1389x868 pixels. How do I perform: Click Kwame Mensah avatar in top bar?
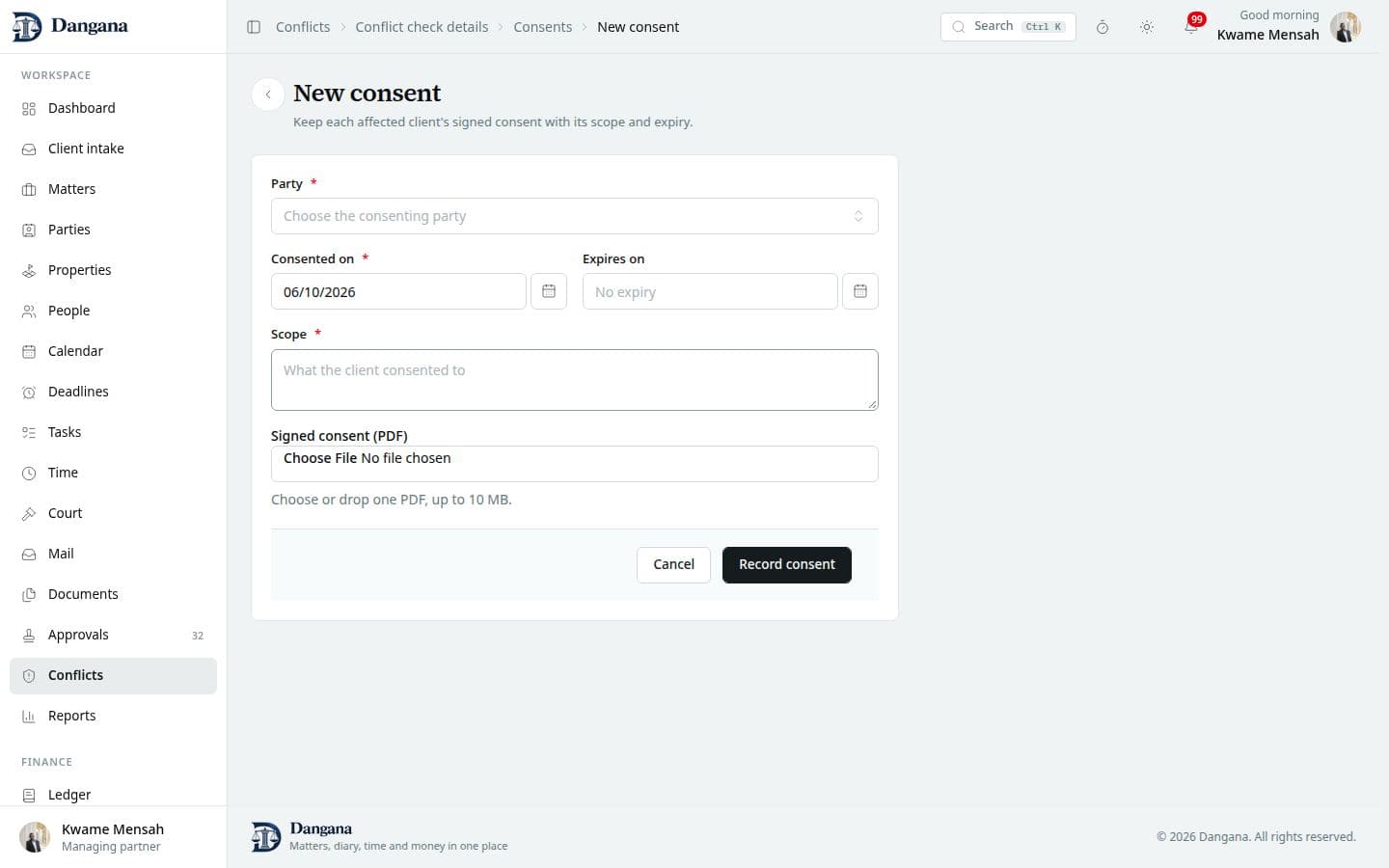point(1345,27)
